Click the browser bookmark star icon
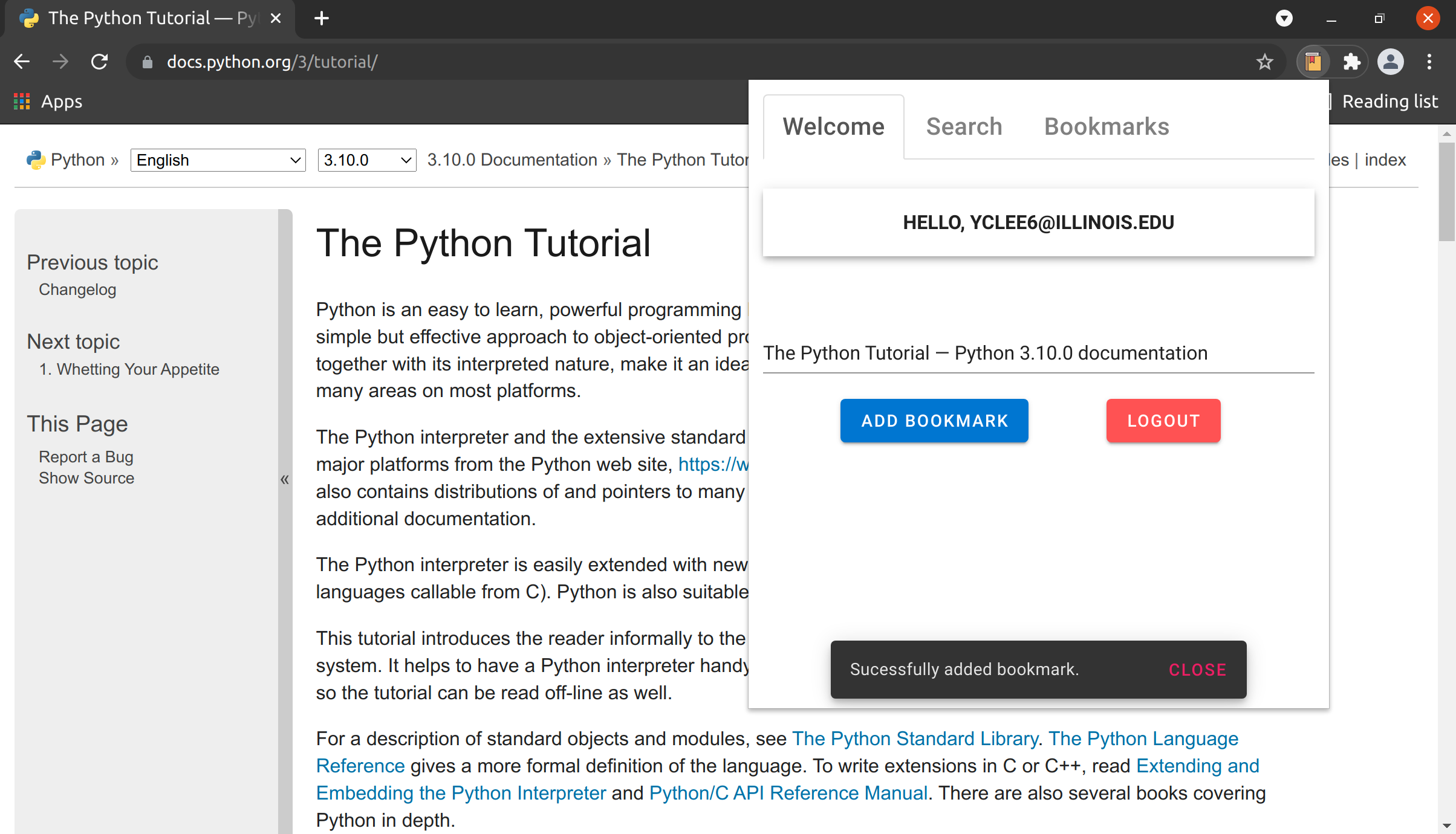 tap(1264, 62)
